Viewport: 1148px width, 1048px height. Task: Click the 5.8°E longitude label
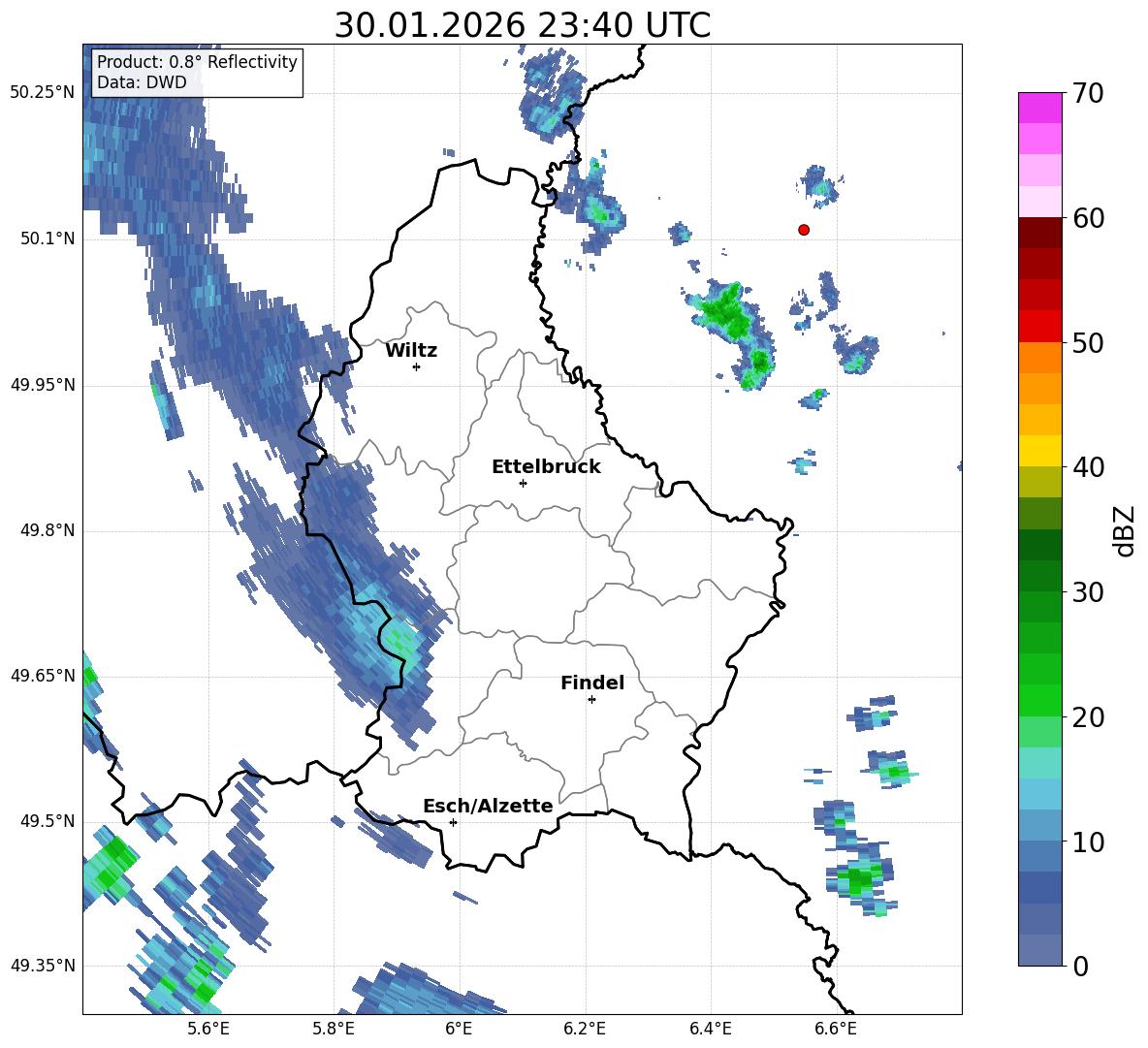click(x=334, y=1029)
